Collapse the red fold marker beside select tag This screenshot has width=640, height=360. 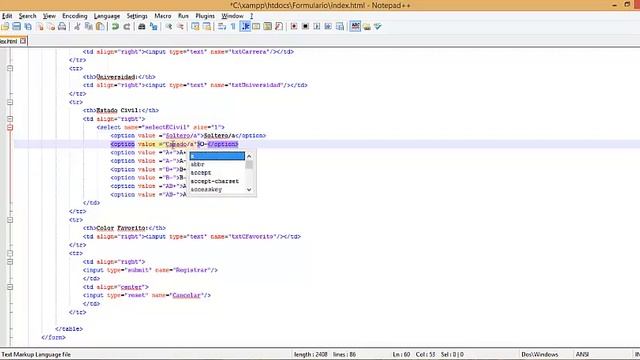click(x=10, y=127)
